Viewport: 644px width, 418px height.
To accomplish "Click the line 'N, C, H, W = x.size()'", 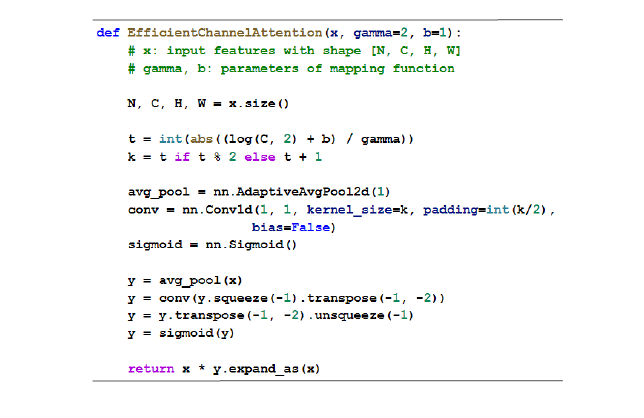I will tap(208, 103).
